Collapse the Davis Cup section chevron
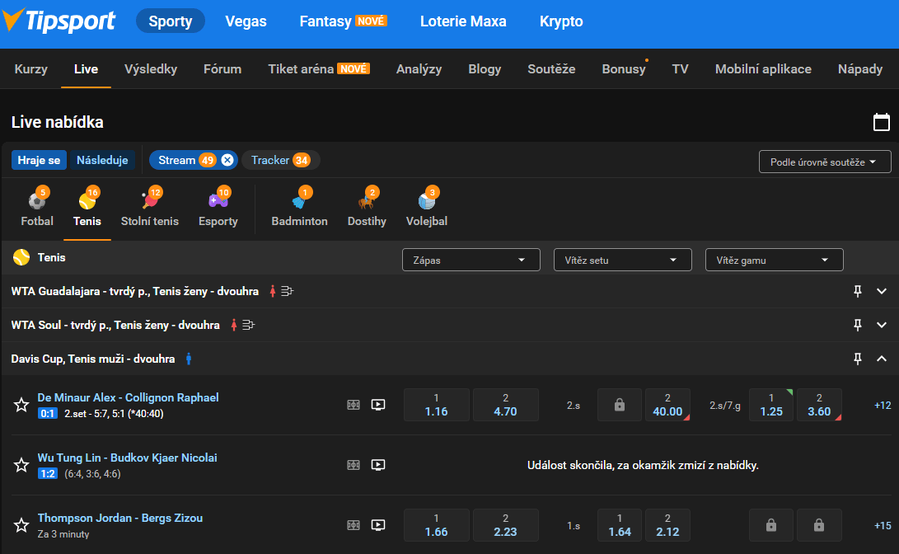 click(882, 359)
